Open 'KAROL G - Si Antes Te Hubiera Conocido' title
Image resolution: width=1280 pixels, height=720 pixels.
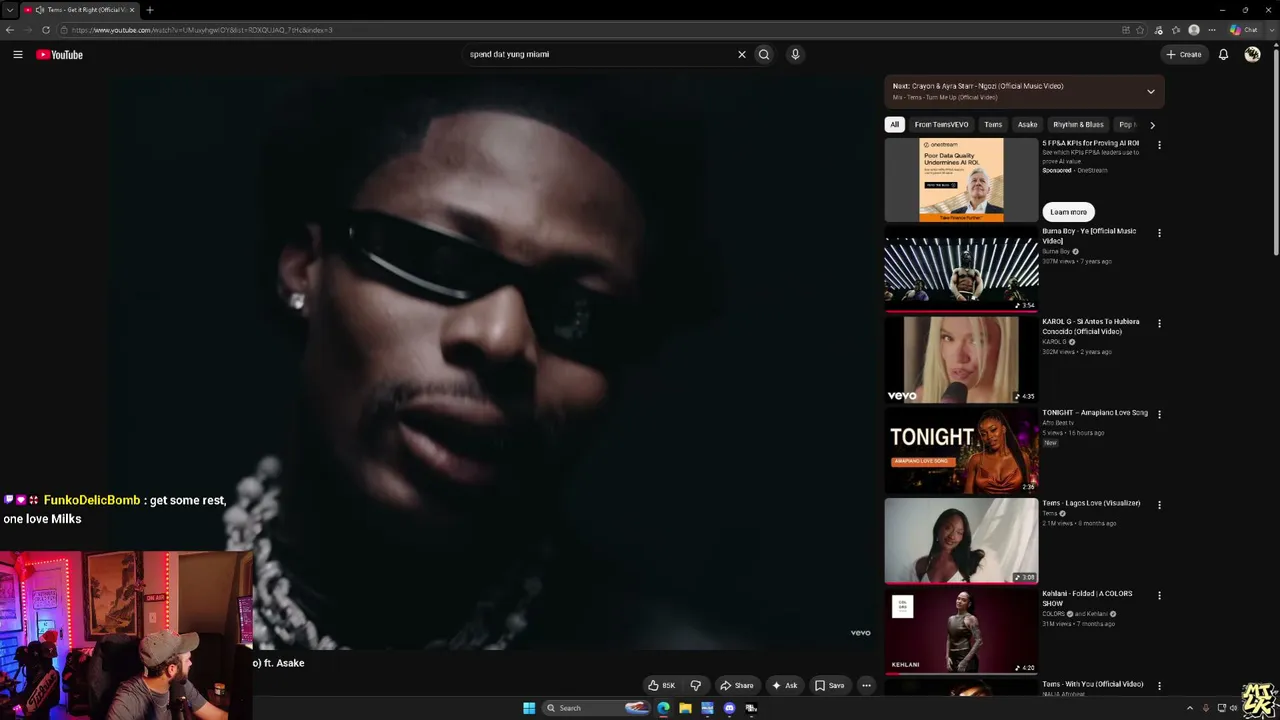click(1091, 327)
